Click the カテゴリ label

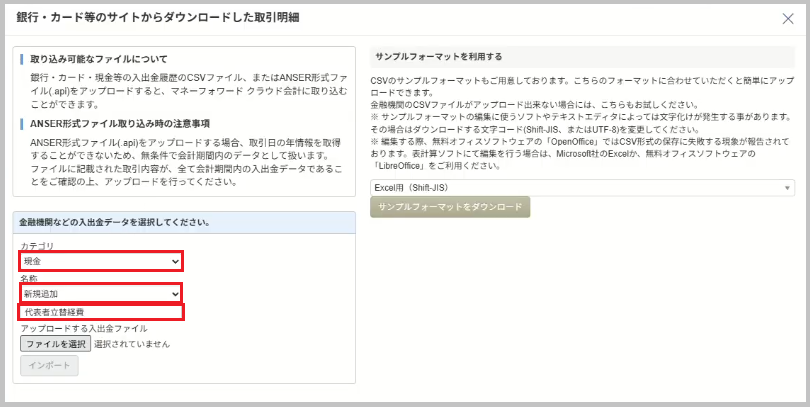tap(37, 246)
